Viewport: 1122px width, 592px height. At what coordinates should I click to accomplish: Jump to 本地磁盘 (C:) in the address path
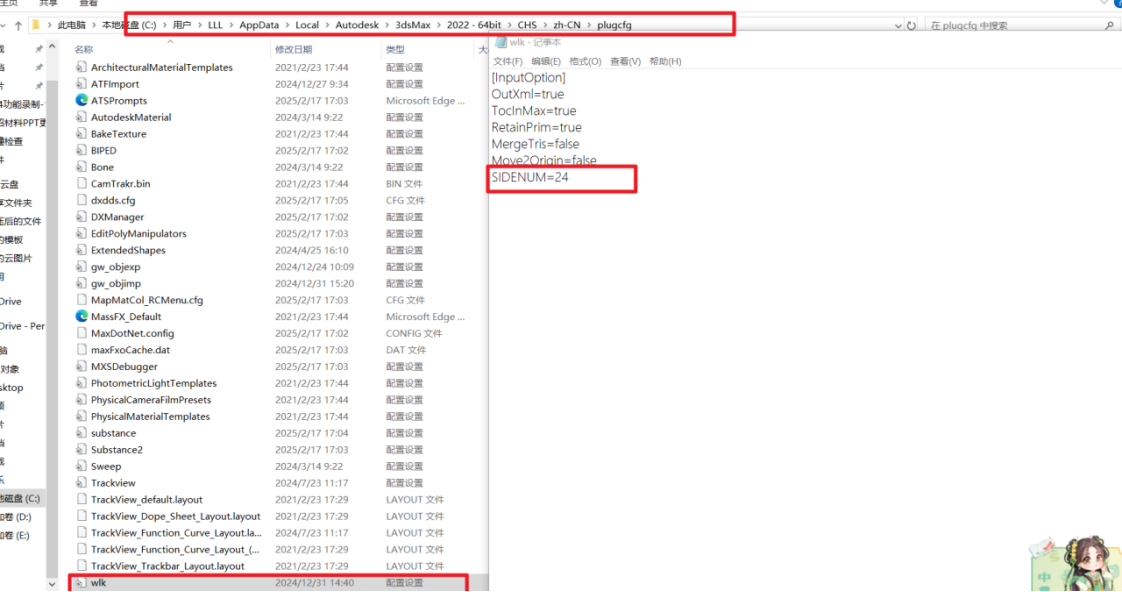pyautogui.click(x=129, y=25)
